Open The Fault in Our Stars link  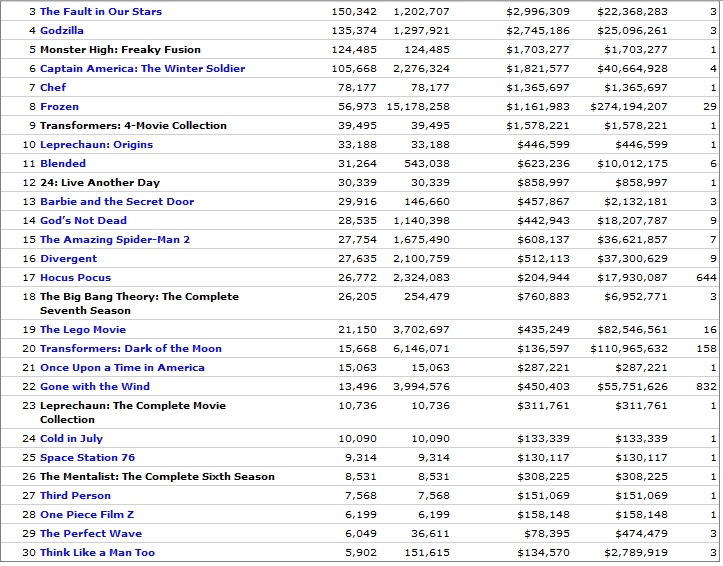(x=100, y=12)
